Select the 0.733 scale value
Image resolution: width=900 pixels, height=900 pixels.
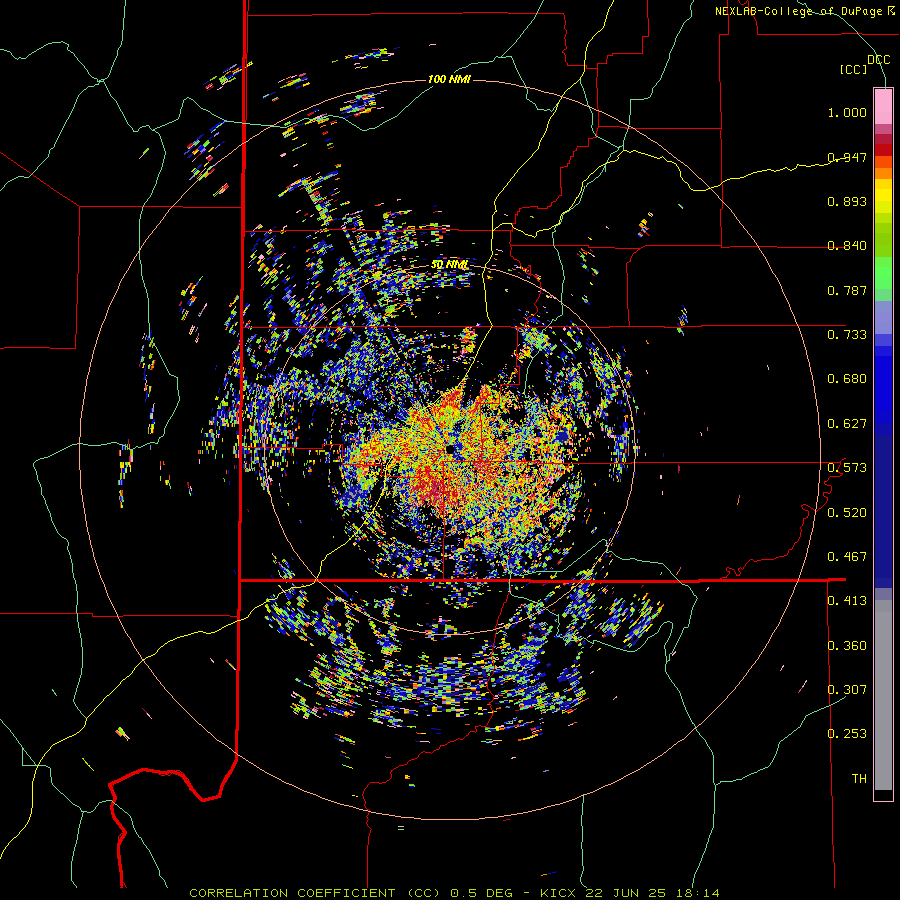[x=847, y=335]
